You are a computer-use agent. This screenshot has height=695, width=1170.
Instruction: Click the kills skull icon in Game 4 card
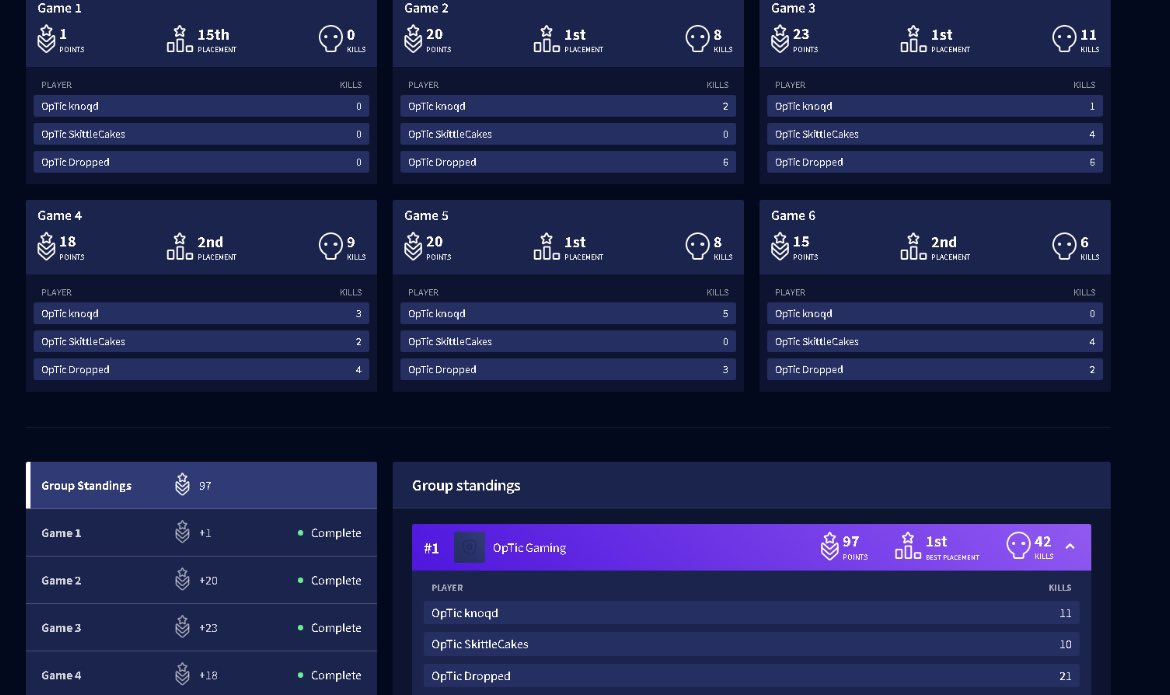coord(331,246)
